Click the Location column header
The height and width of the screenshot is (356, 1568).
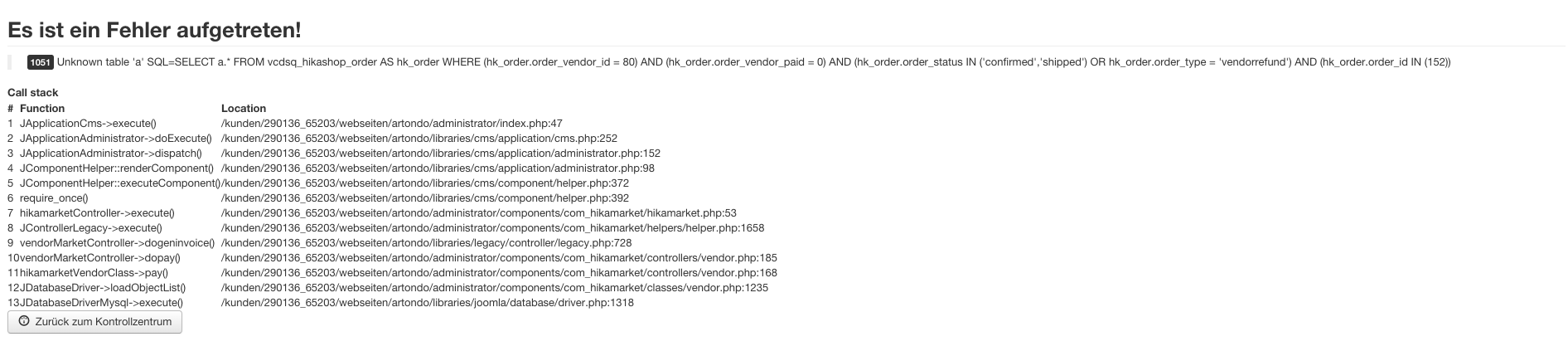(244, 109)
